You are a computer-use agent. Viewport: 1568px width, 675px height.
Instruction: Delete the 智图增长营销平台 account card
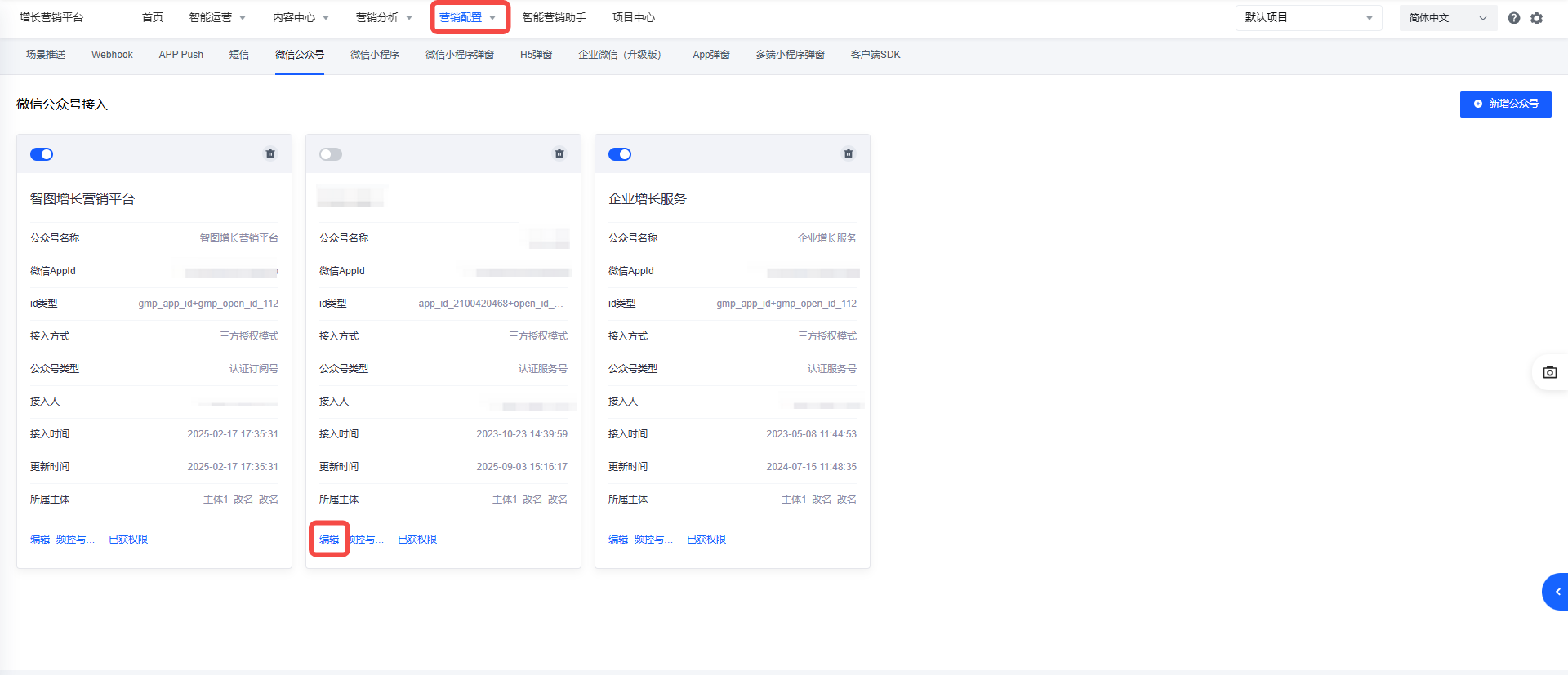270,153
